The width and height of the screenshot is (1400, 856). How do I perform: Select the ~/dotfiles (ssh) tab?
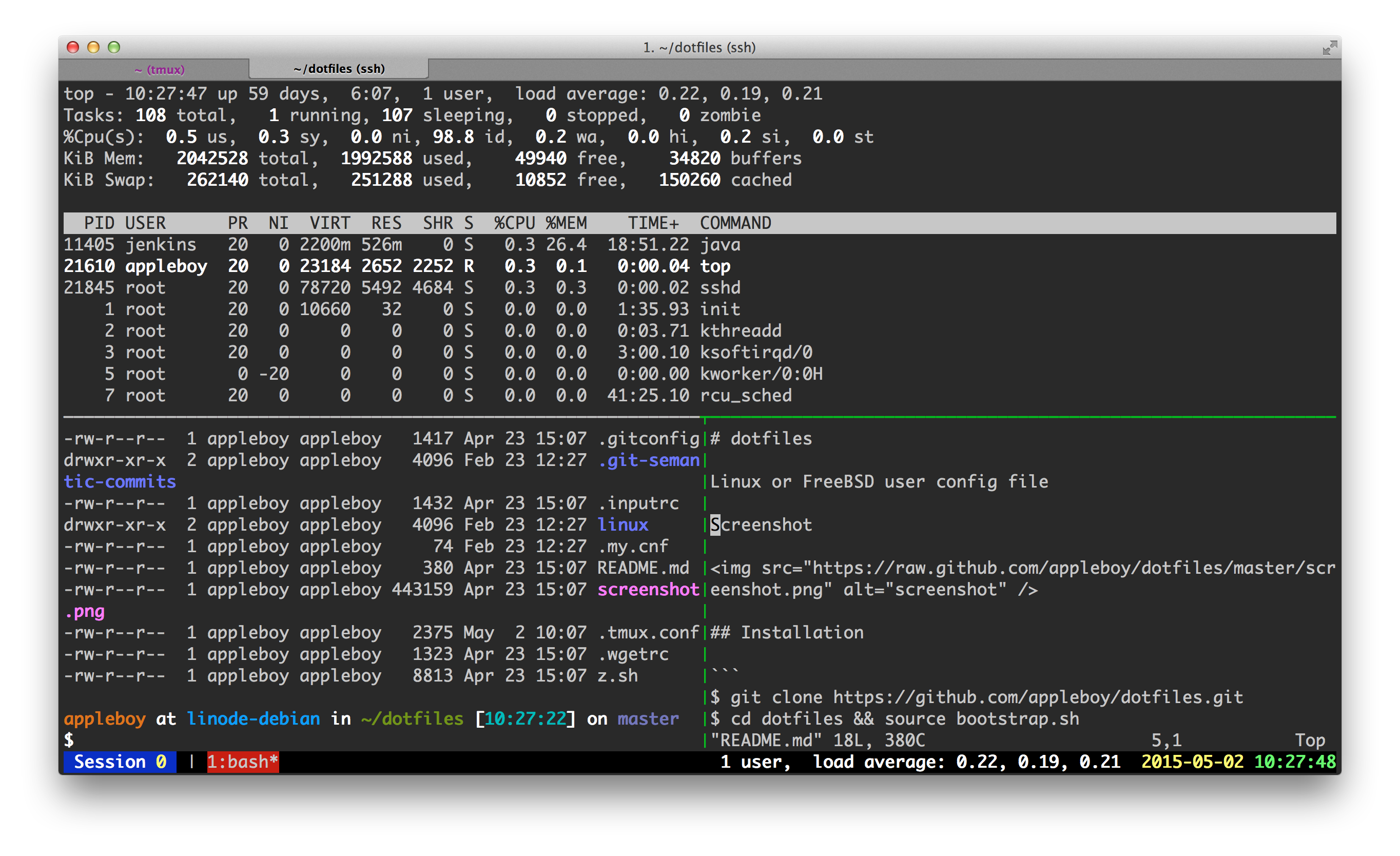[339, 69]
